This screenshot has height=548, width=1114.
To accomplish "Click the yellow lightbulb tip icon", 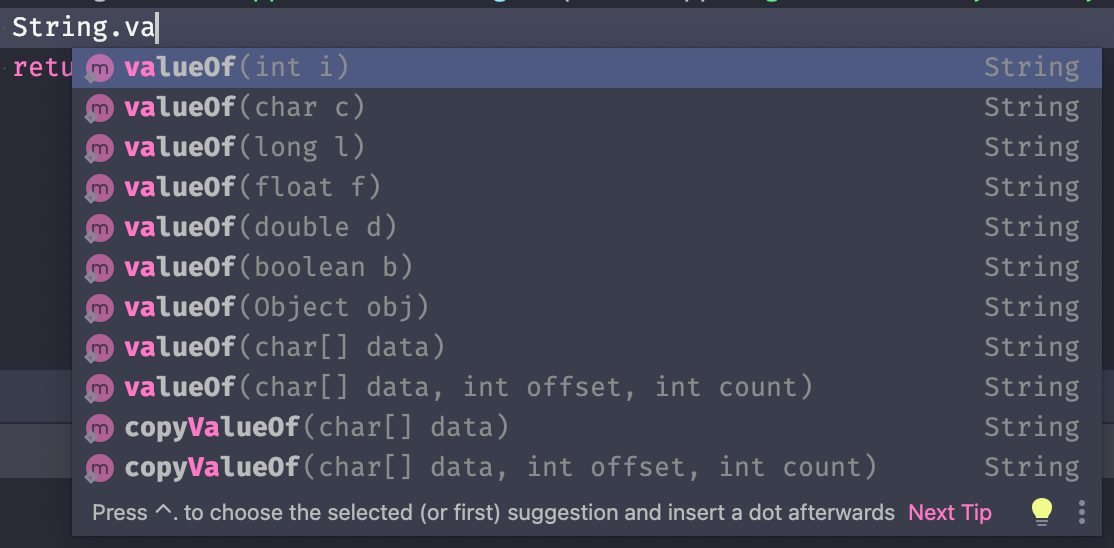I will click(x=1042, y=512).
